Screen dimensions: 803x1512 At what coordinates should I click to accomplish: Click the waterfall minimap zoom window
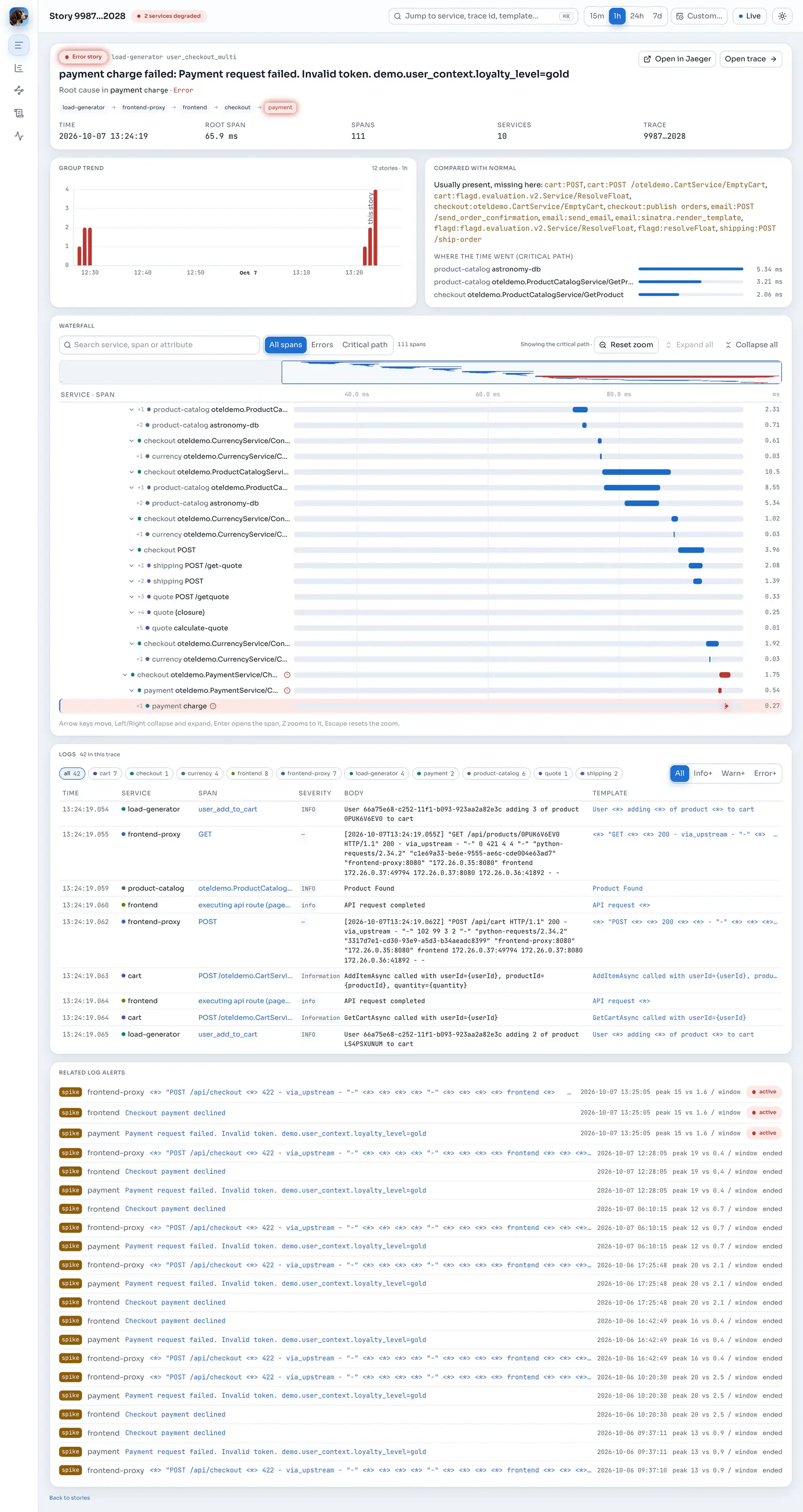[x=531, y=373]
